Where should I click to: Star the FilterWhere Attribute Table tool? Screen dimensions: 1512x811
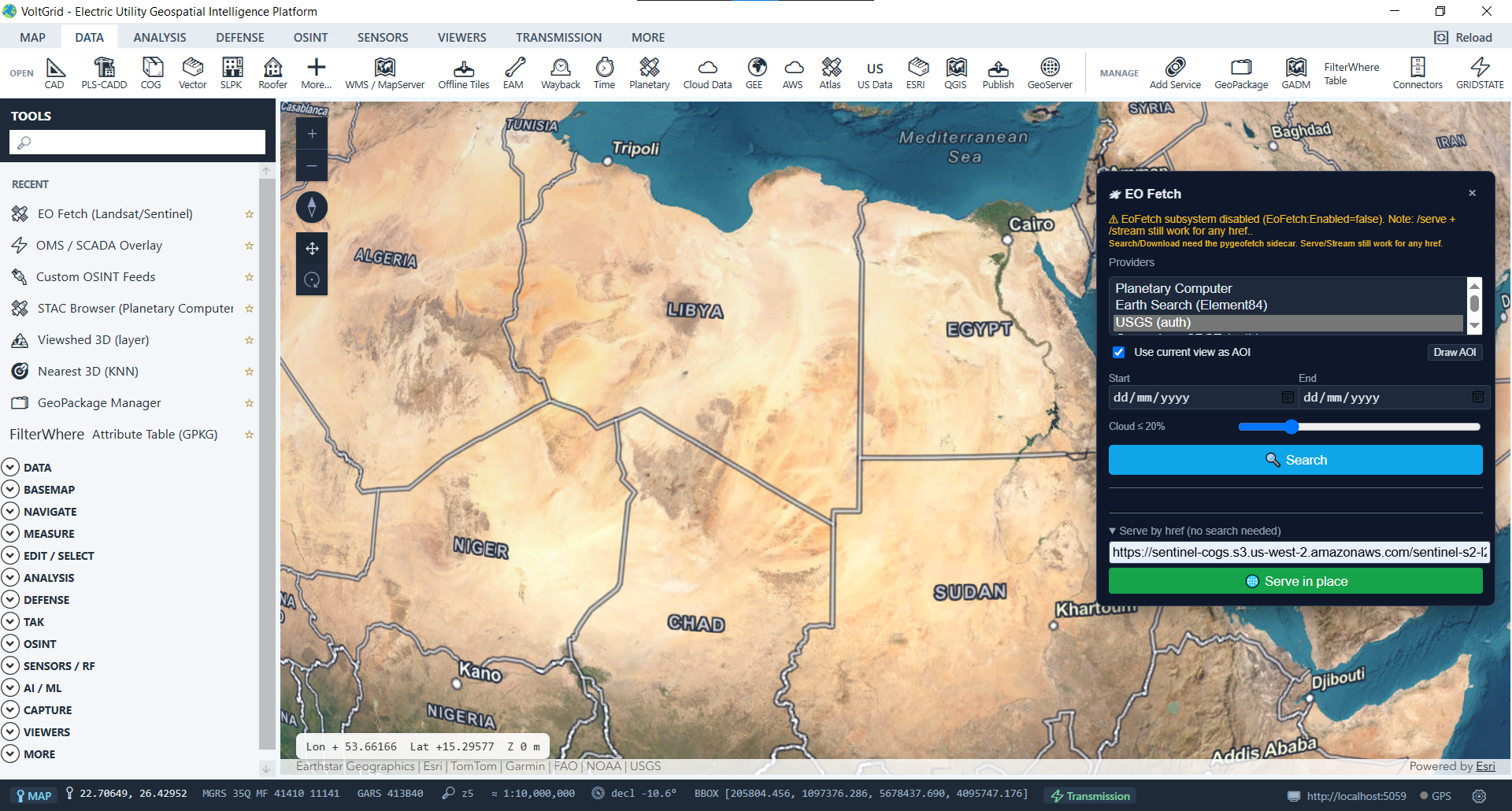click(249, 435)
